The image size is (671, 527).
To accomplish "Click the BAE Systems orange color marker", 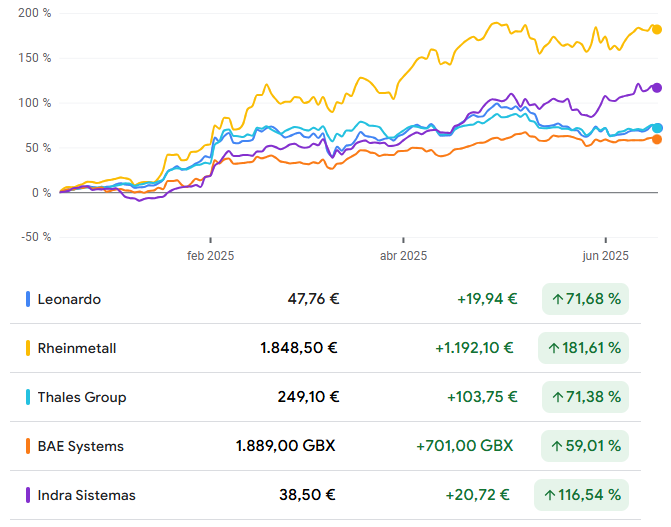I will coord(27,446).
